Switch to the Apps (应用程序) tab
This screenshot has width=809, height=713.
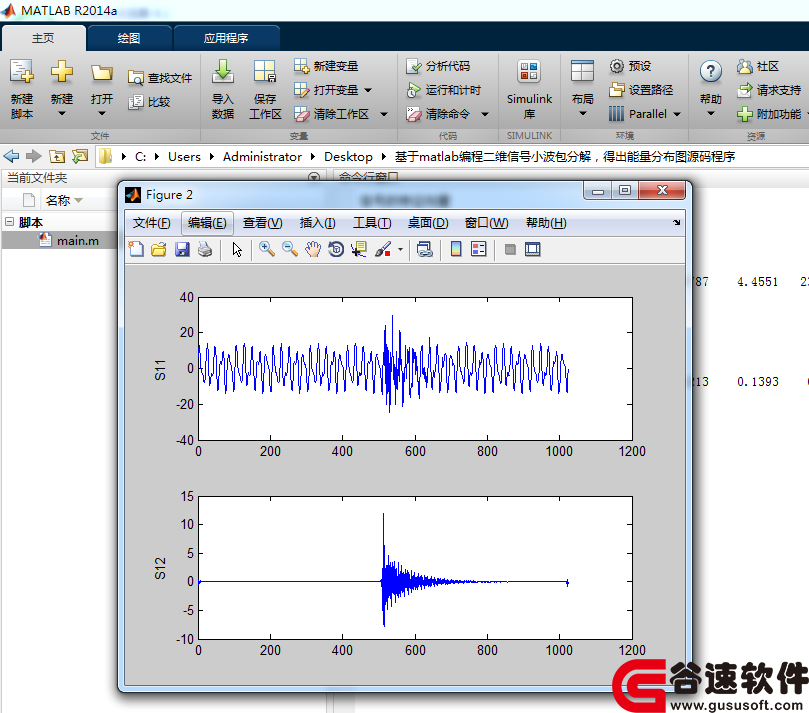(226, 38)
